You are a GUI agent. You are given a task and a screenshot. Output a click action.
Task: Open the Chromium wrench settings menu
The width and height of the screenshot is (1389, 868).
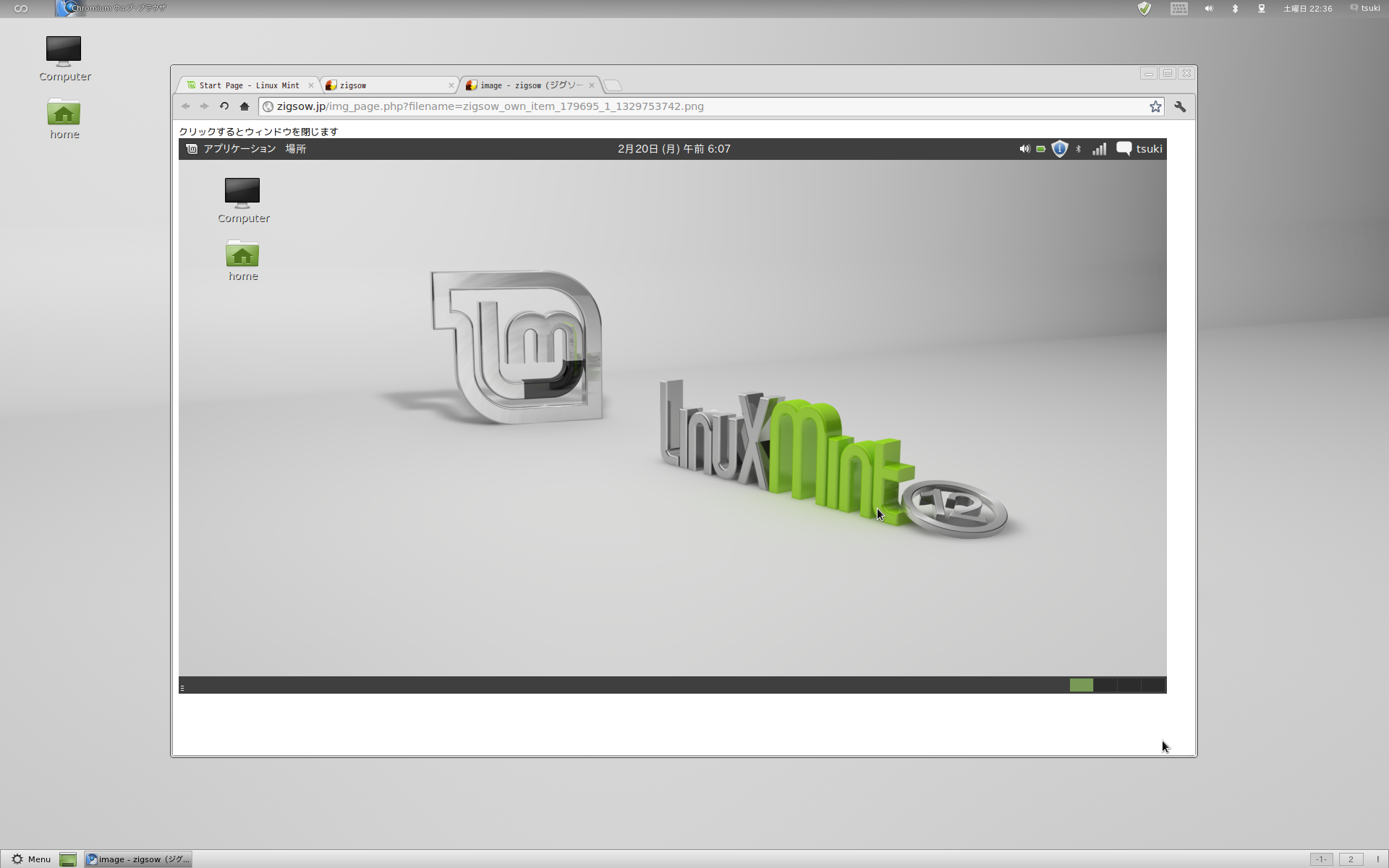1180,107
